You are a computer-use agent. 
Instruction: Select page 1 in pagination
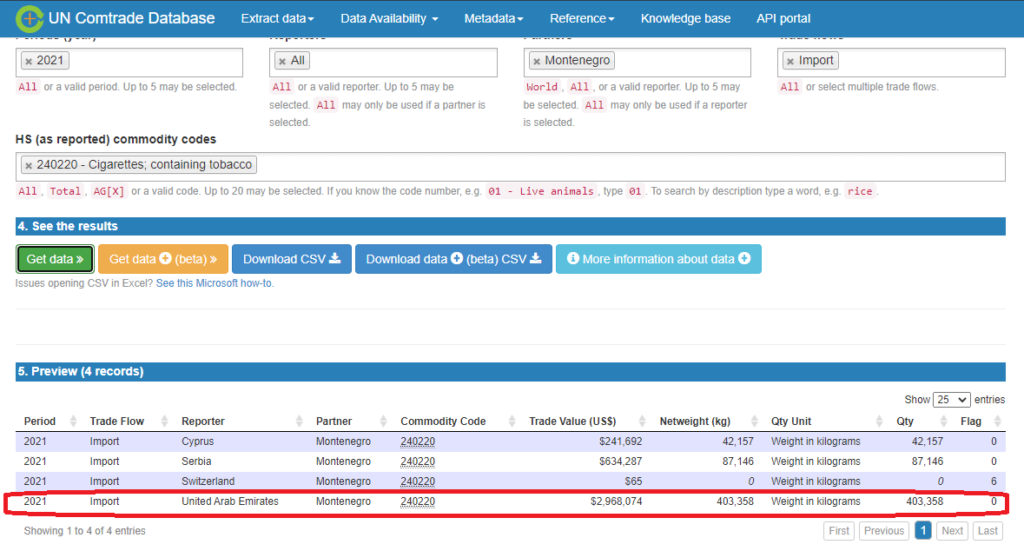(x=923, y=531)
